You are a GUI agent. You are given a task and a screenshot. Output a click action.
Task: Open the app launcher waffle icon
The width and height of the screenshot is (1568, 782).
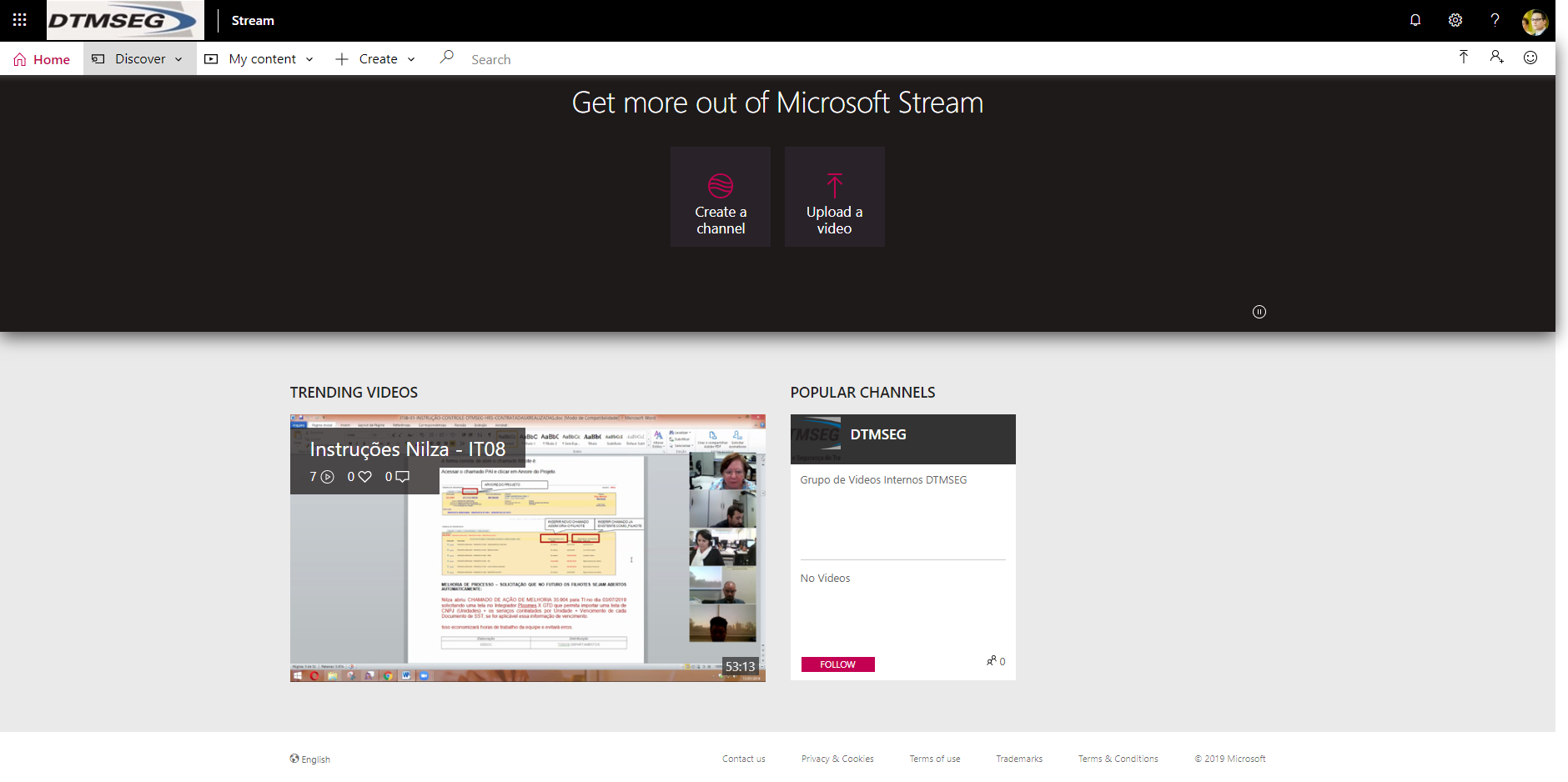coord(20,20)
